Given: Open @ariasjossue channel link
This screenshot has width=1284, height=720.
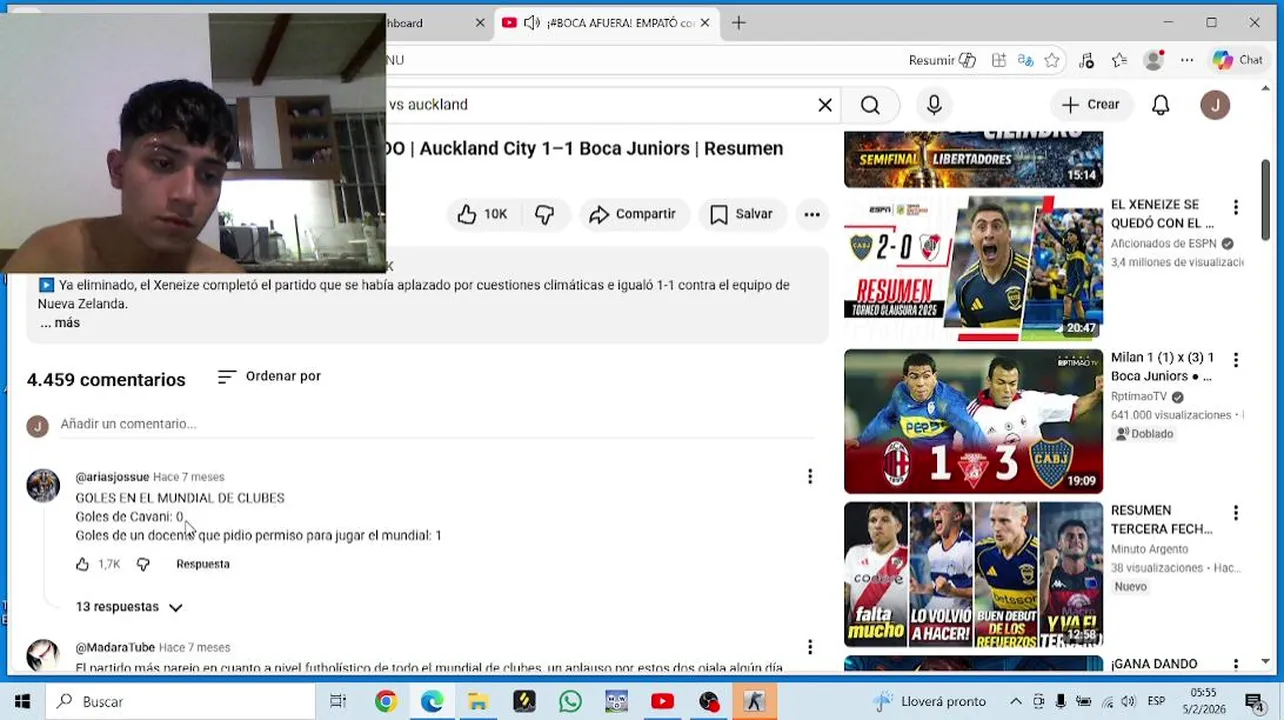Looking at the screenshot, I should click(x=112, y=477).
